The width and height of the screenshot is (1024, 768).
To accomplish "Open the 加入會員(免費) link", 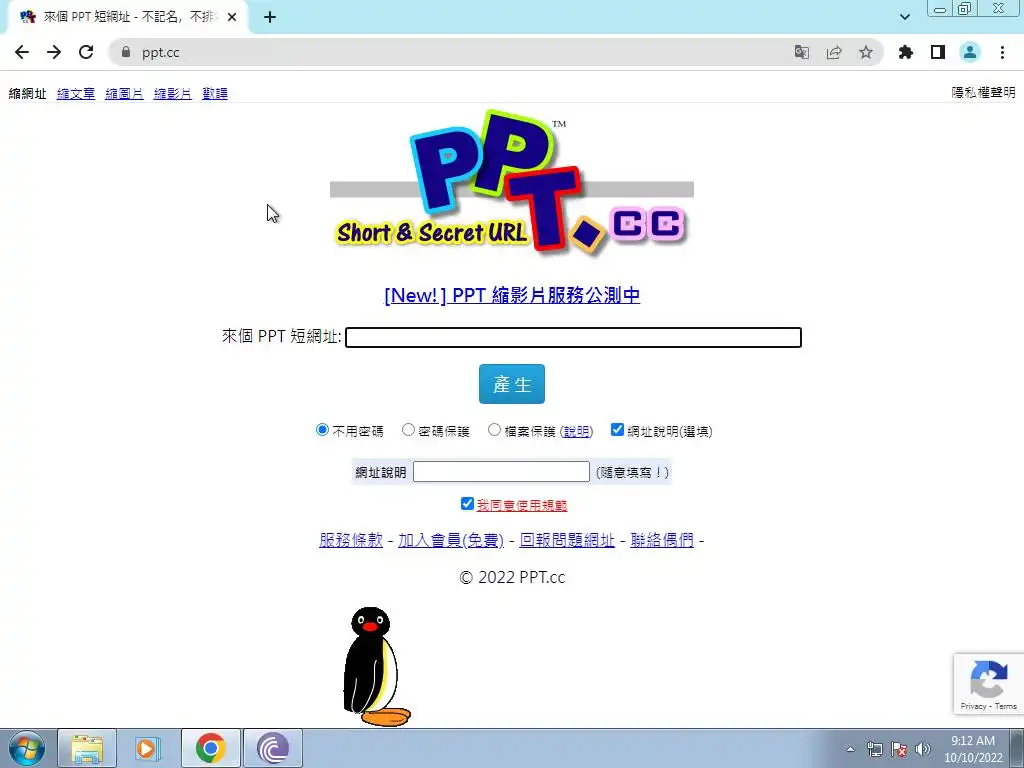I will point(451,540).
